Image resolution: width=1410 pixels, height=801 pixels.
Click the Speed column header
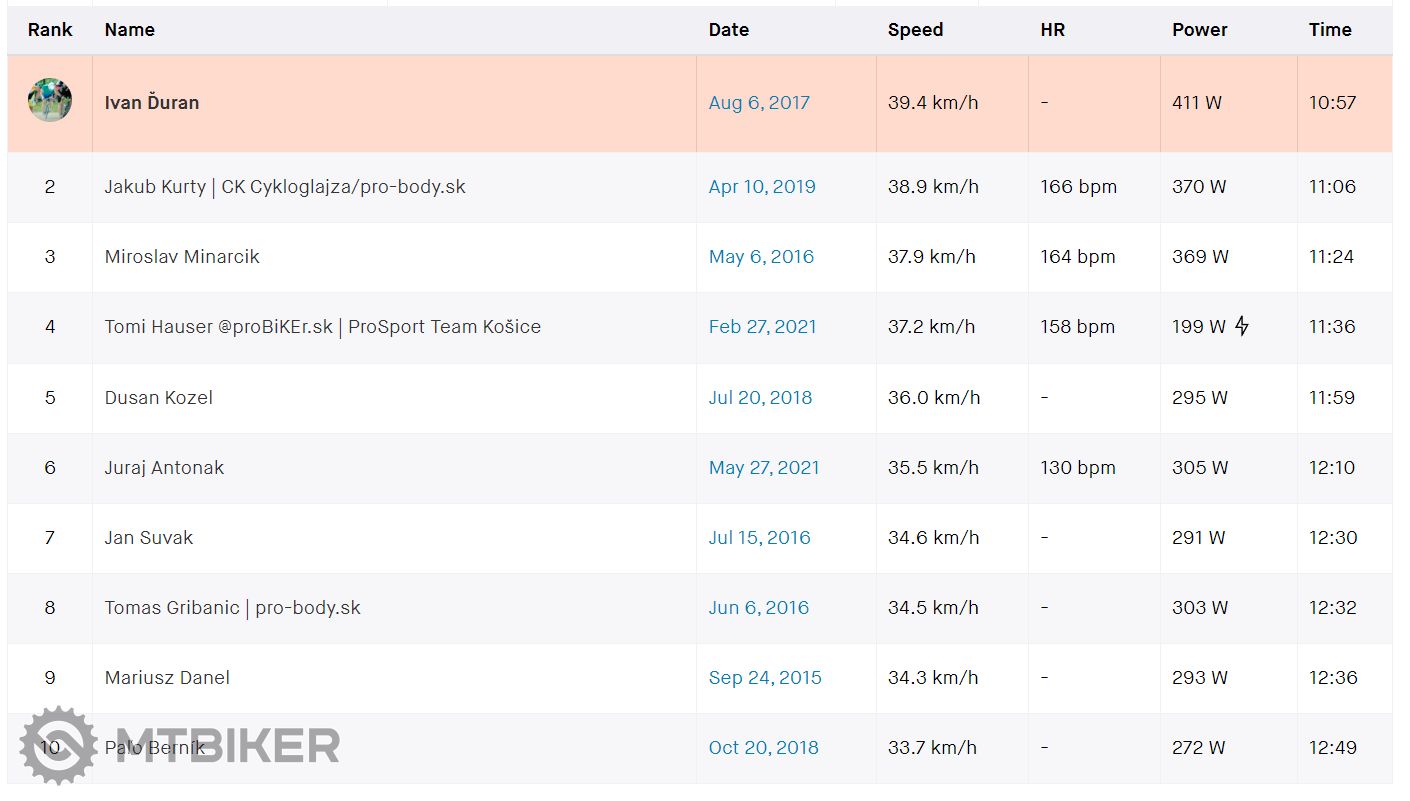pyautogui.click(x=915, y=30)
